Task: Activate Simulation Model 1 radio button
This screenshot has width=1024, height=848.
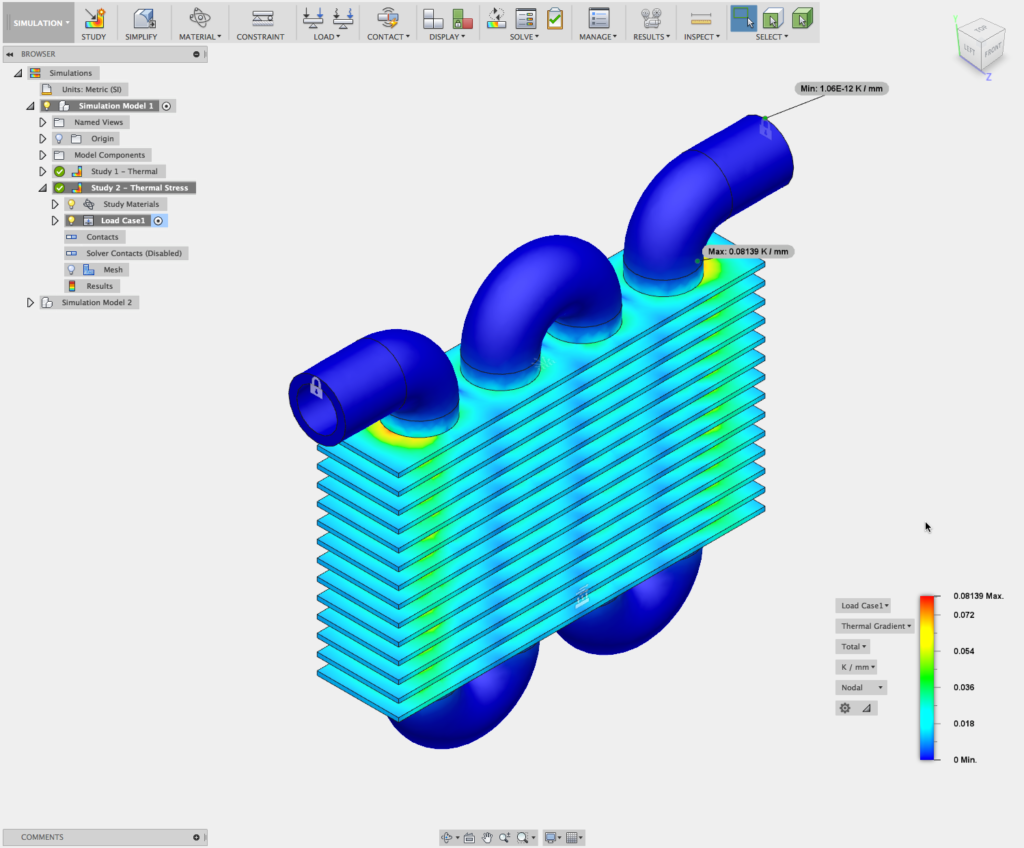Action: tap(167, 106)
